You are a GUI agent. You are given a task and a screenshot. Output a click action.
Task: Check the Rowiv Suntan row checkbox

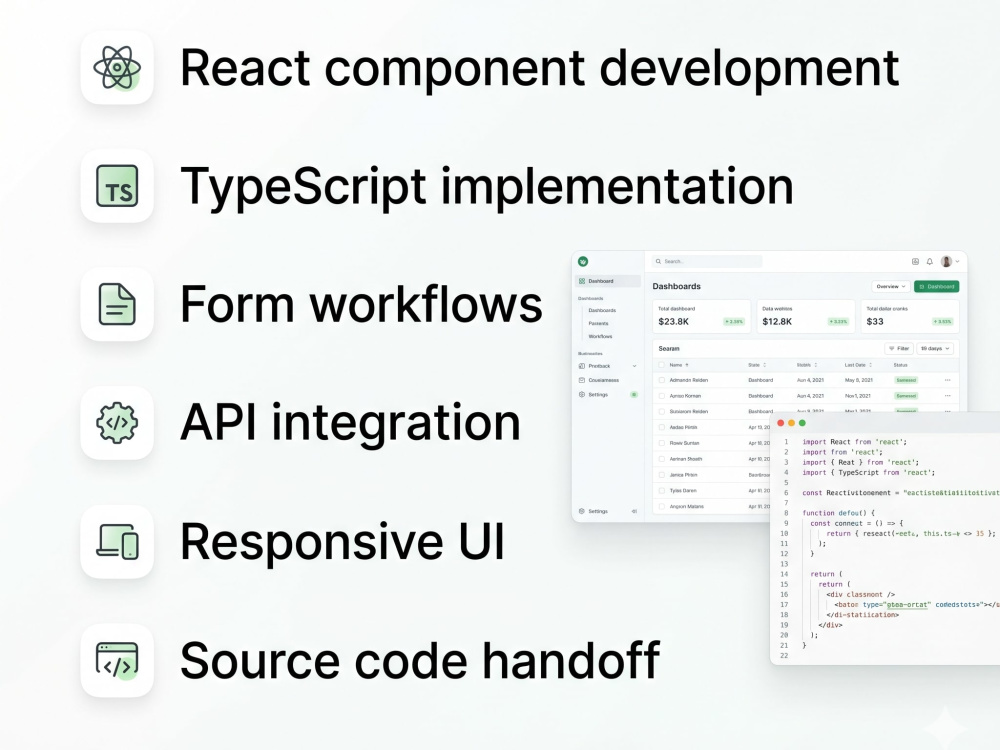click(x=661, y=443)
